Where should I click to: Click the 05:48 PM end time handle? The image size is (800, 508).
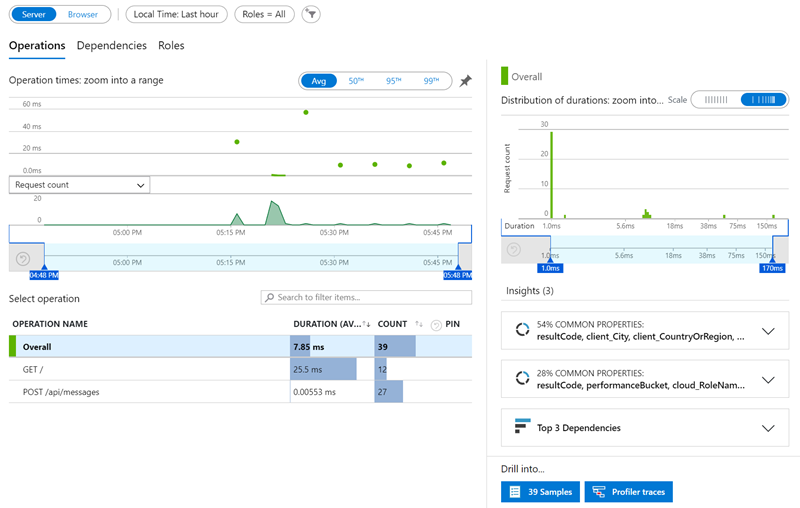pyautogui.click(x=458, y=275)
